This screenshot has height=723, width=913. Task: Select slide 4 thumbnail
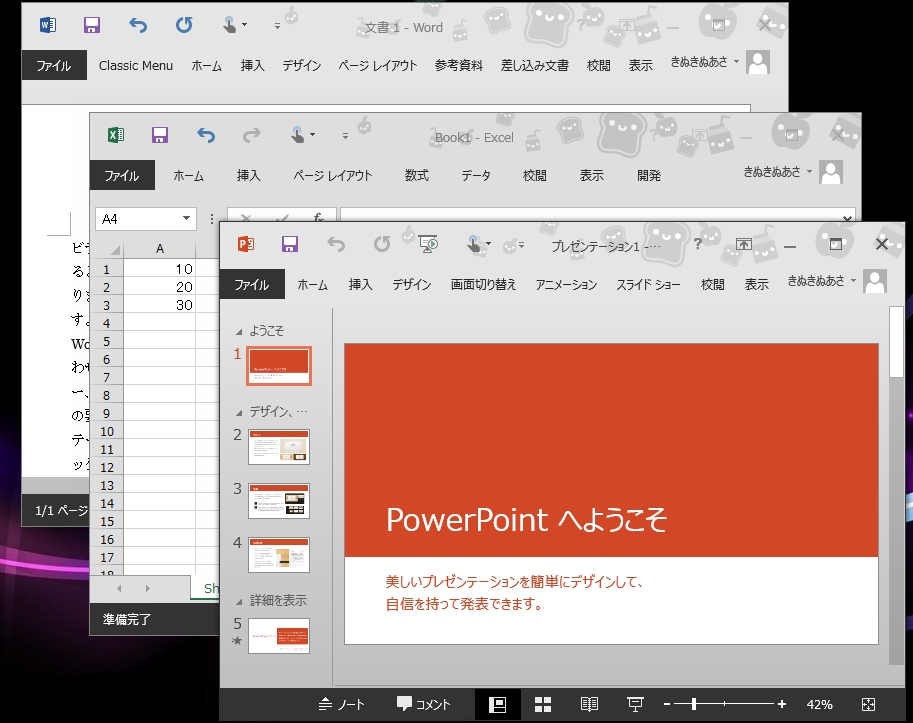coord(279,555)
